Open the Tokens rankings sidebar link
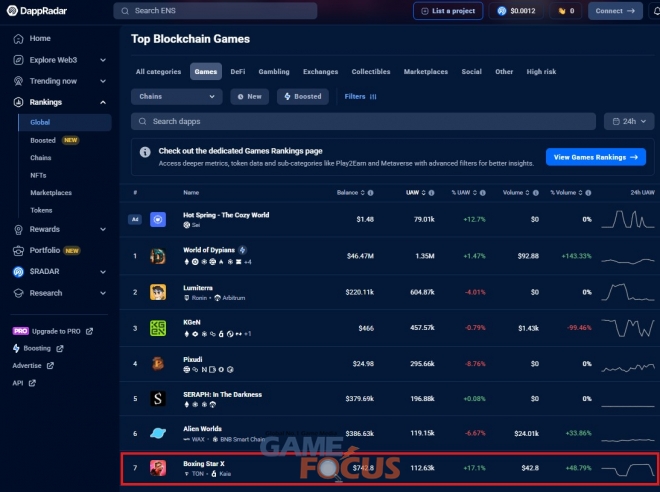 pos(41,210)
